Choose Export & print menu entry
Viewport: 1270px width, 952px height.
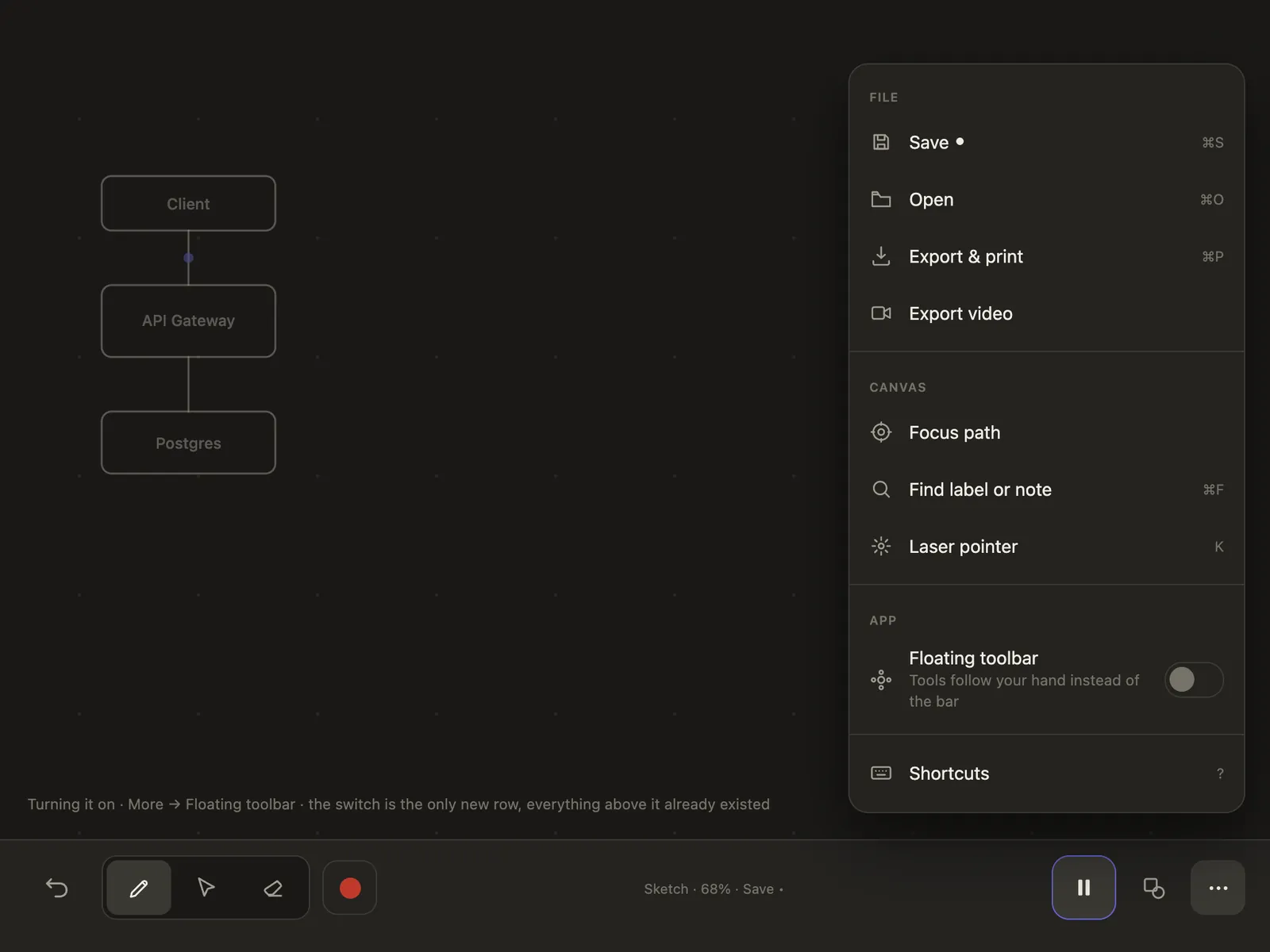pyautogui.click(x=1046, y=256)
